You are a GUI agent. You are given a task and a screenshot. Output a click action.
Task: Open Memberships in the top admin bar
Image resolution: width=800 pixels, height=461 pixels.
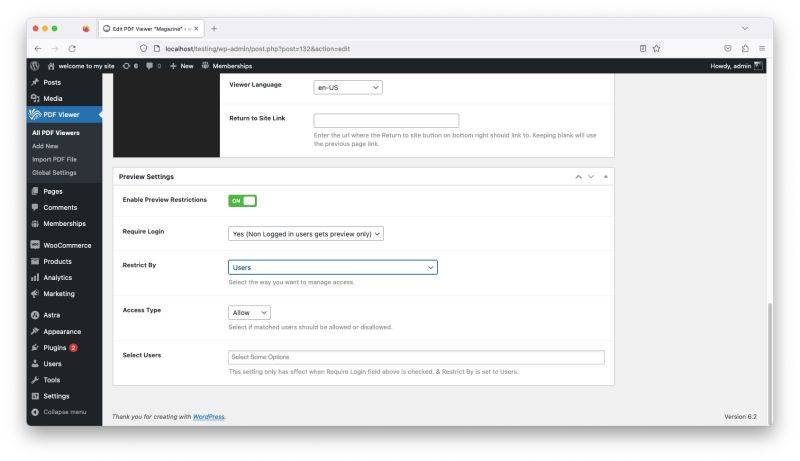(227, 66)
